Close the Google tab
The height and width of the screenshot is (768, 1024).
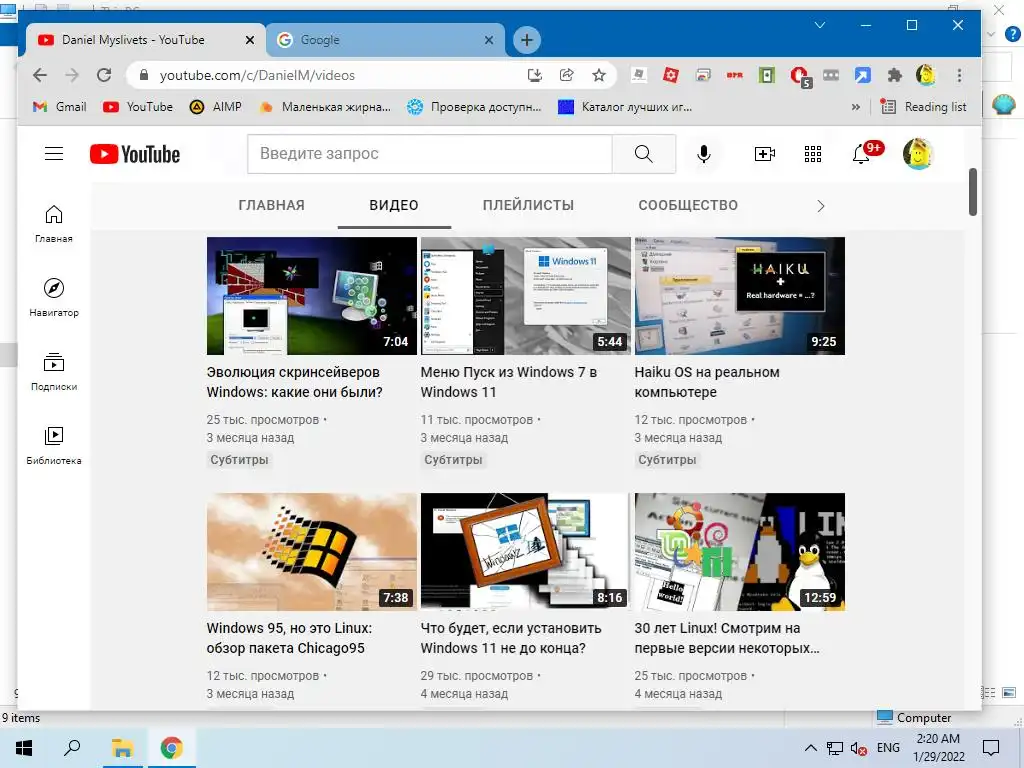(x=488, y=40)
